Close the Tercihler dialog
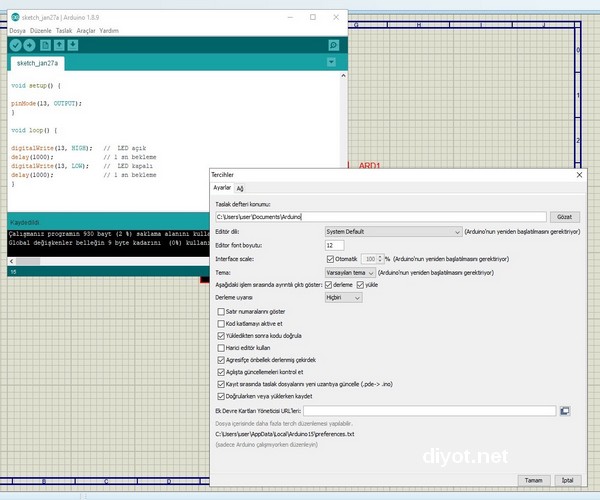Viewport: 600px width, 500px height. coord(579,175)
